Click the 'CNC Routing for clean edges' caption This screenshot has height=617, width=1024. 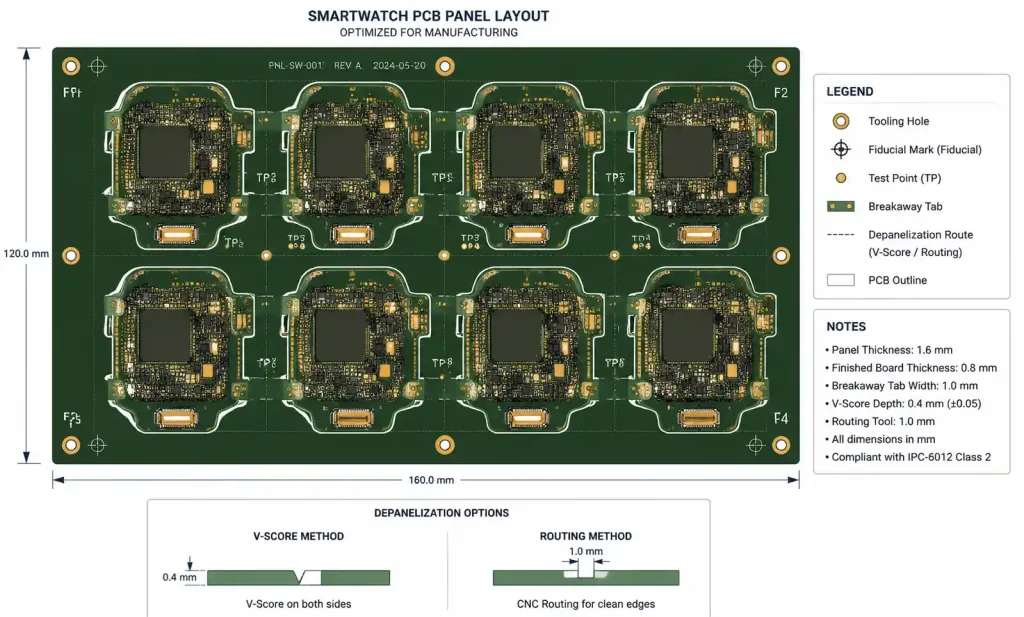(586, 604)
